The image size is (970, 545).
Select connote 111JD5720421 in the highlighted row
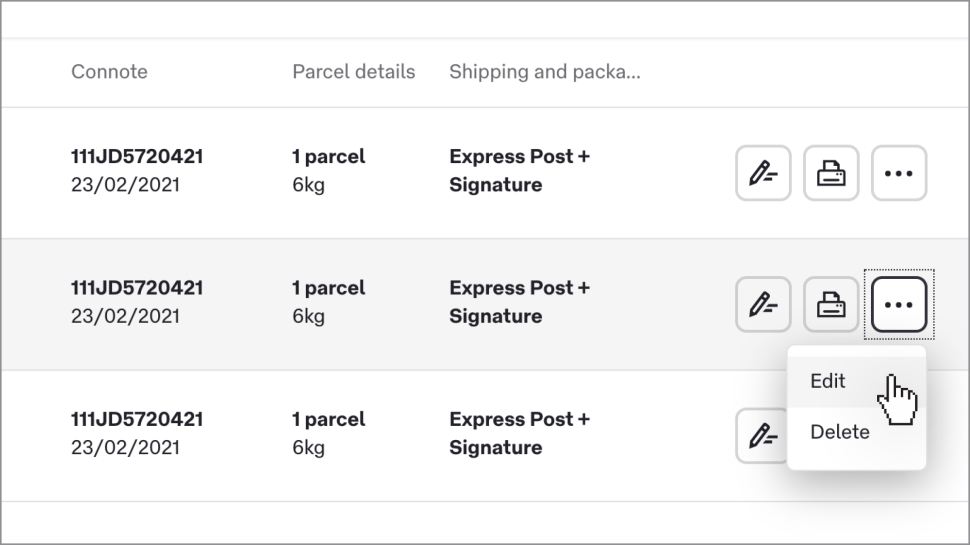point(137,288)
